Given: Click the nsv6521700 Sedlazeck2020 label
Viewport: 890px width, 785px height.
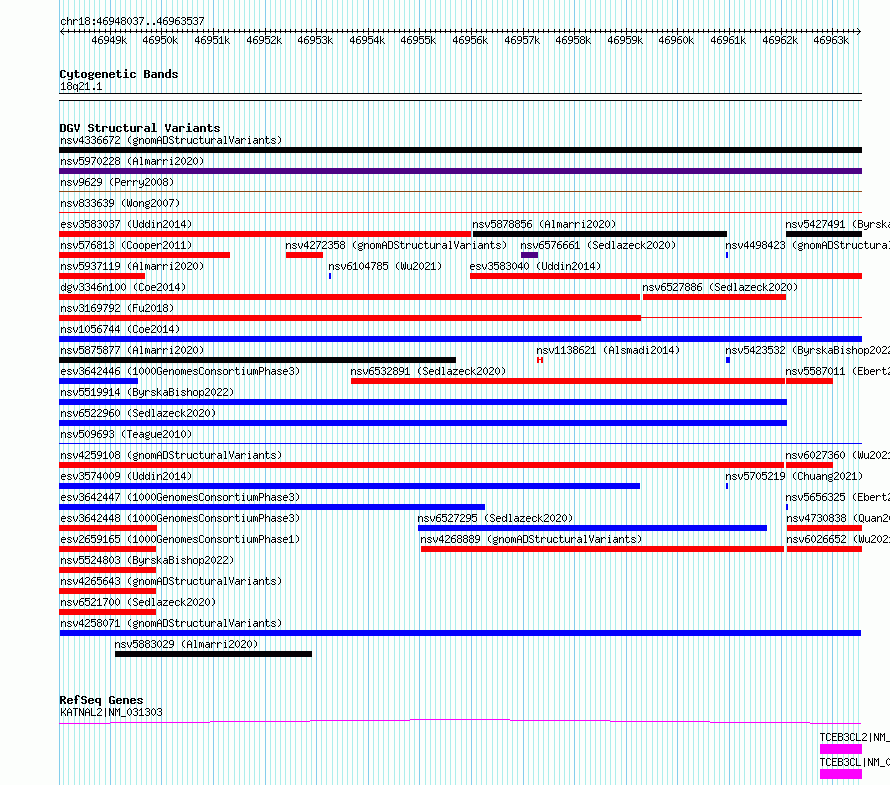Looking at the screenshot, I should tap(138, 602).
